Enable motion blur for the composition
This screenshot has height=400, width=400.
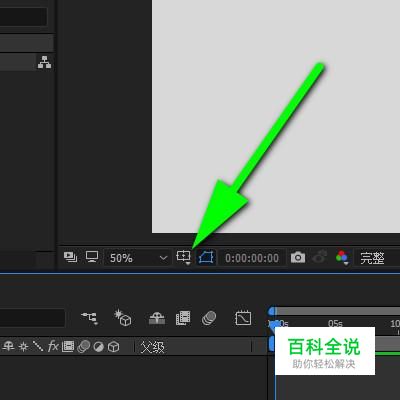point(209,318)
